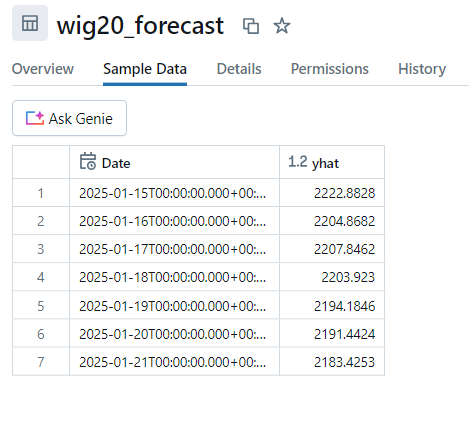Click the yhat column header
The width and height of the screenshot is (469, 423).
coord(332,162)
